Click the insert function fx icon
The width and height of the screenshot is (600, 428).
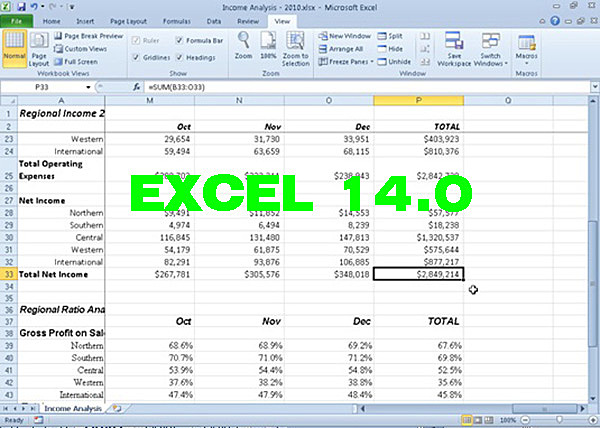137,87
